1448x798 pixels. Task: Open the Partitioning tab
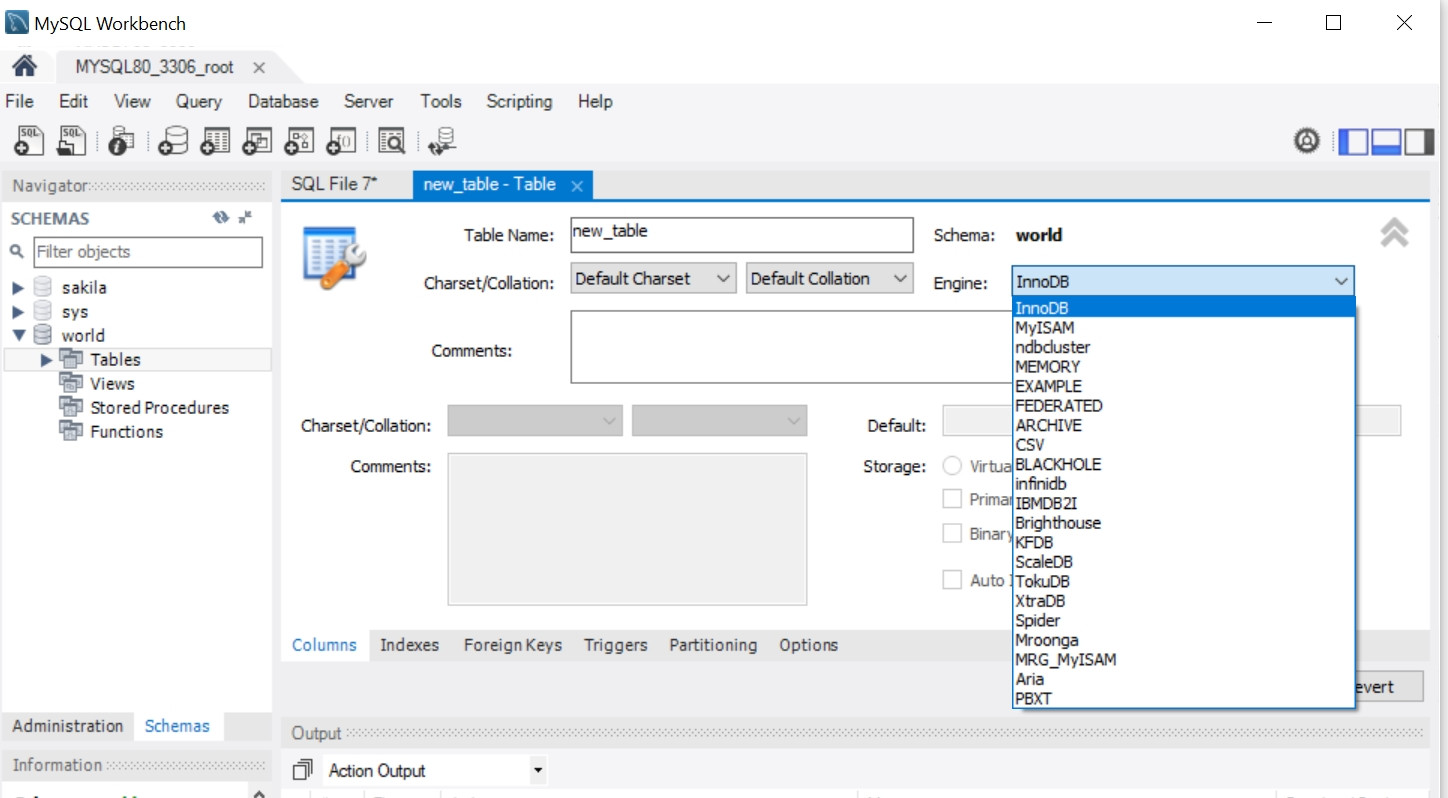[713, 645]
